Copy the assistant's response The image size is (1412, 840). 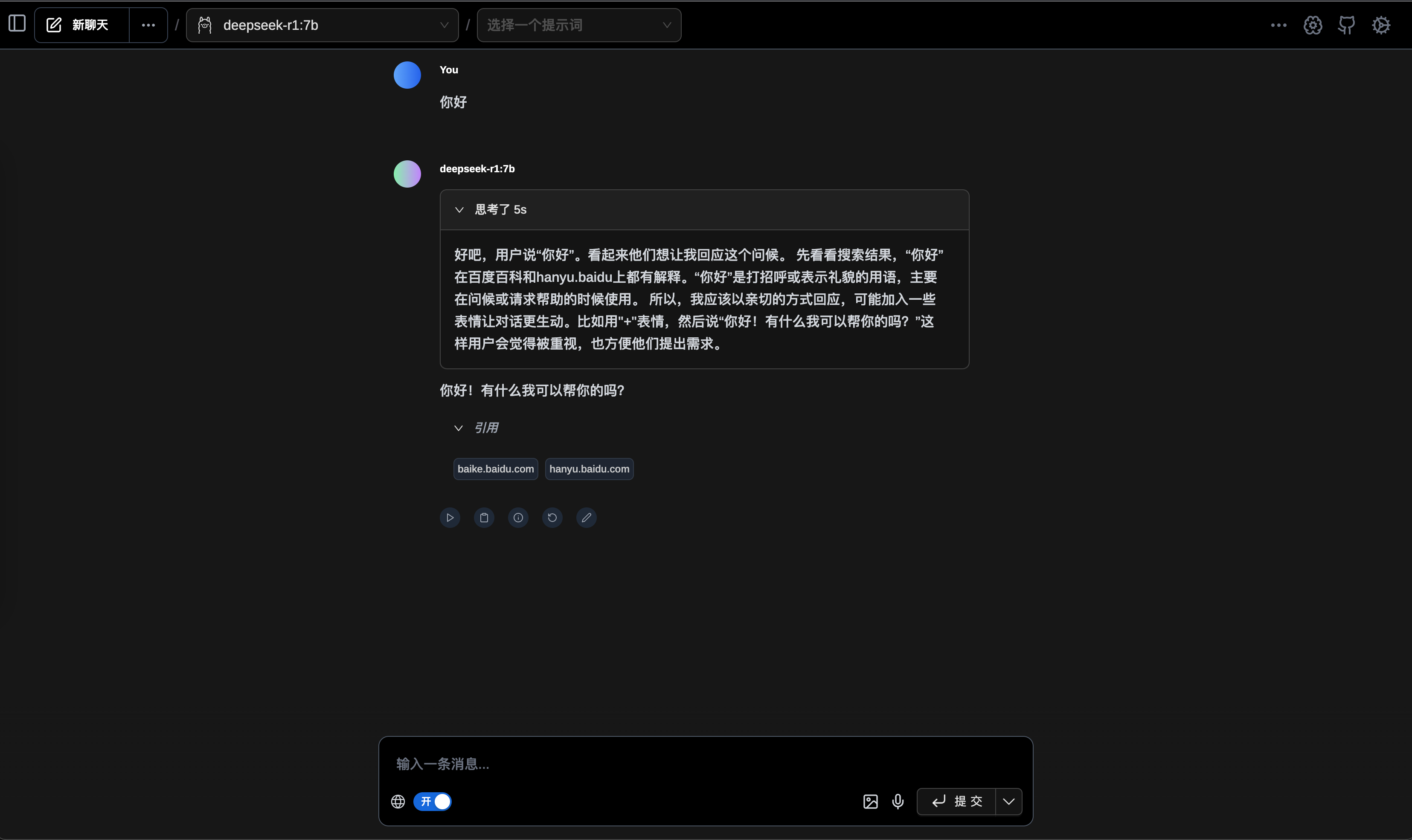pos(483,517)
